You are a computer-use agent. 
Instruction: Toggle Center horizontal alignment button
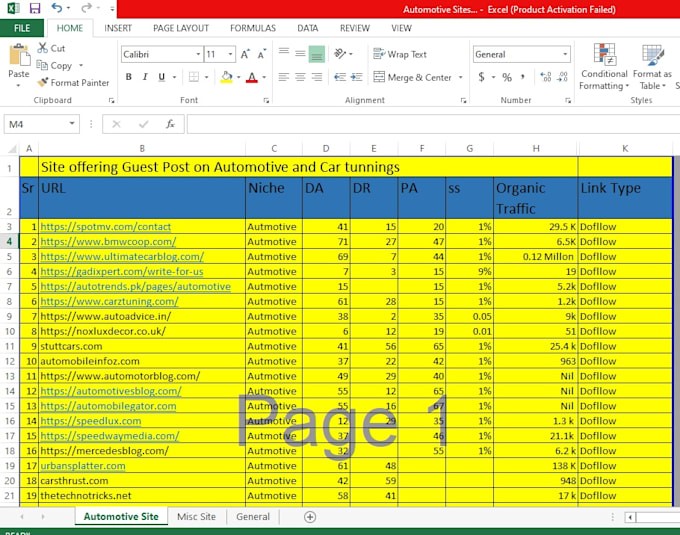(x=300, y=77)
